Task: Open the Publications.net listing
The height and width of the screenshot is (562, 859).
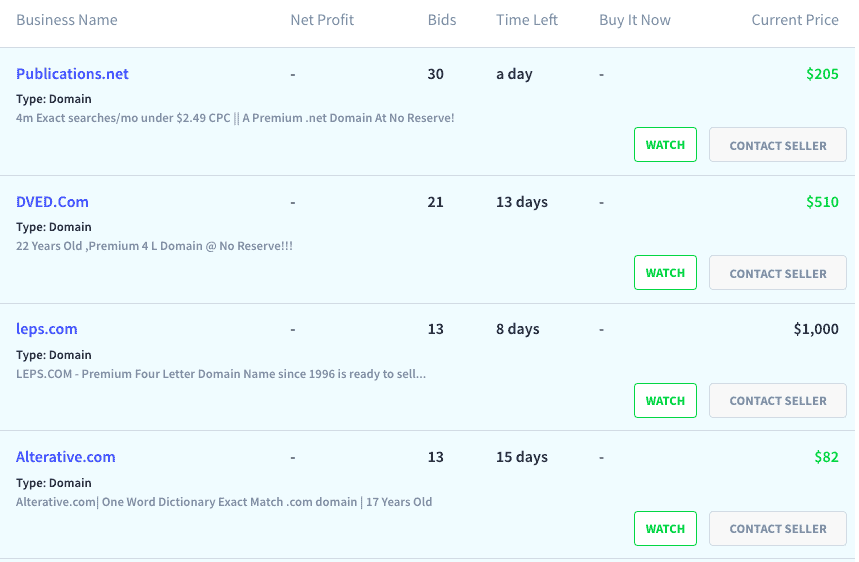Action: click(72, 74)
